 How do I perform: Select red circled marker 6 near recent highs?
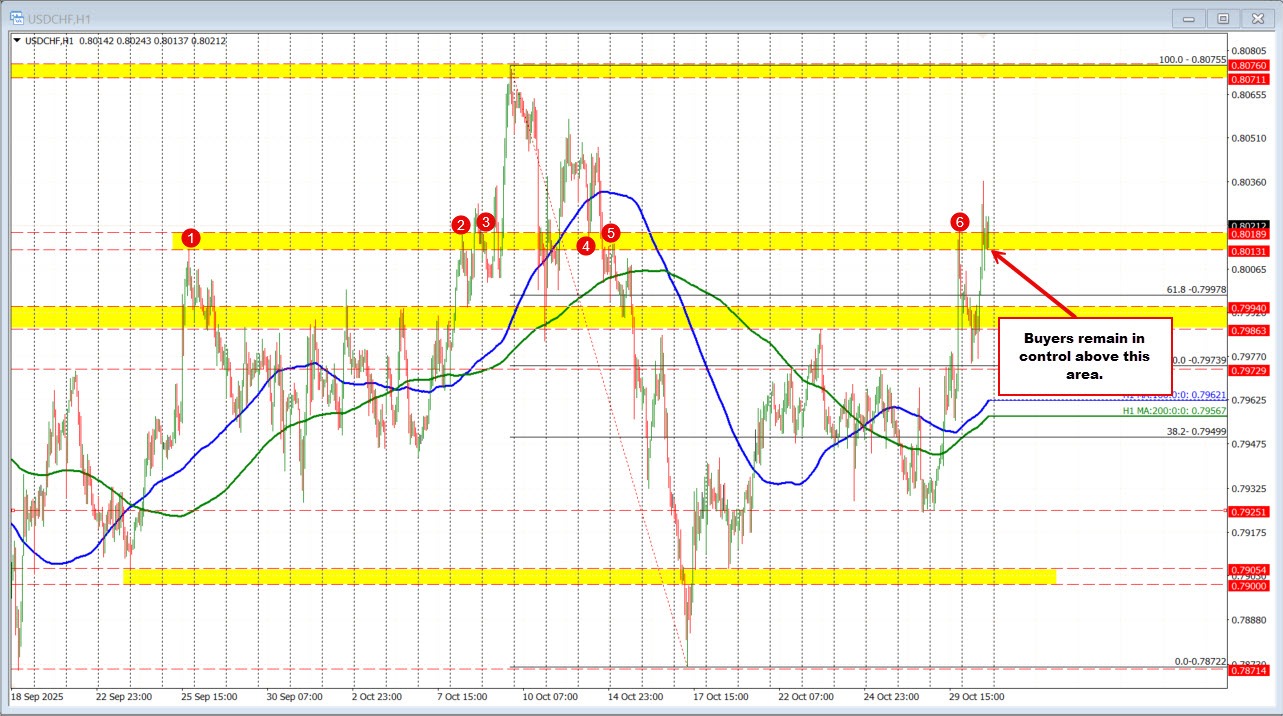[x=960, y=224]
